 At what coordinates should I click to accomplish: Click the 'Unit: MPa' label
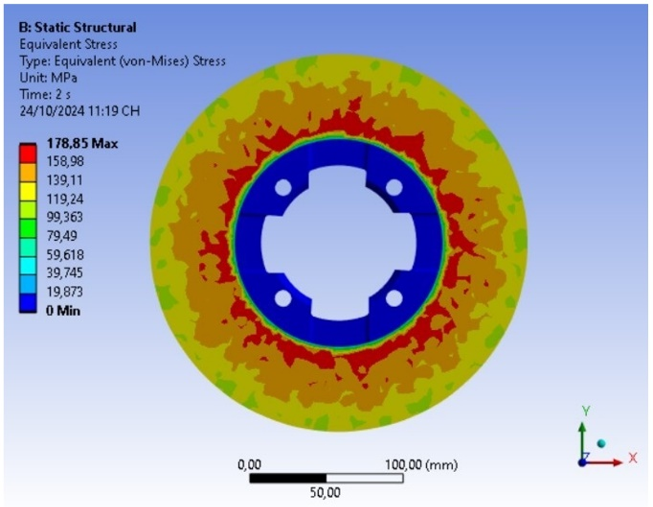click(x=48, y=78)
